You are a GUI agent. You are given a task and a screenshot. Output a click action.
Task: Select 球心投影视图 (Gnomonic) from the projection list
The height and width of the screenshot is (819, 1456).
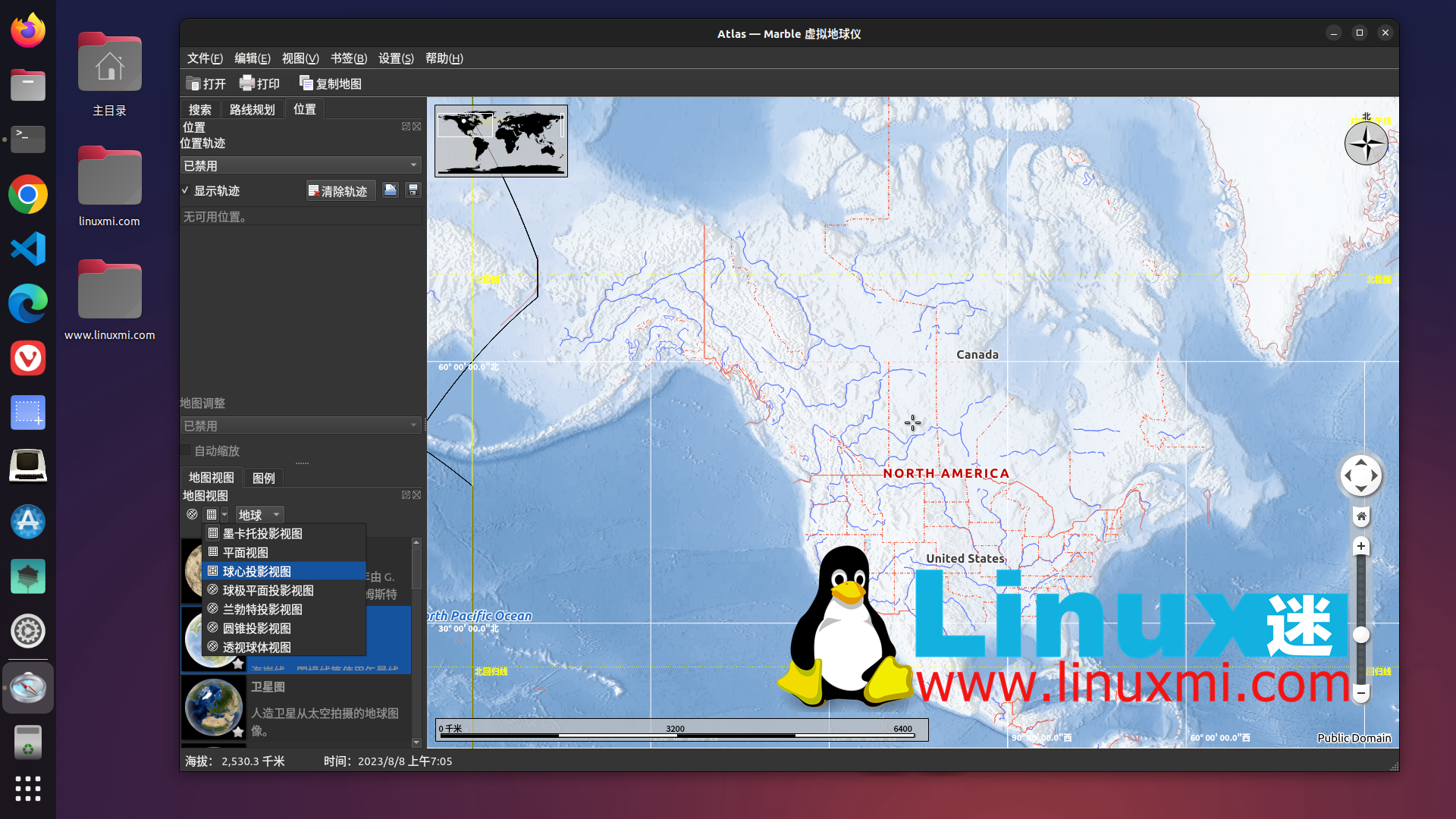[284, 572]
